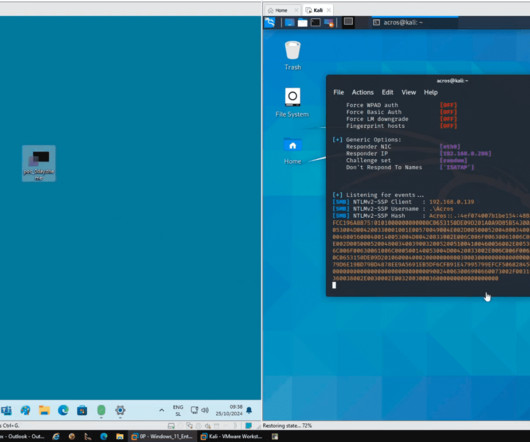The width and height of the screenshot is (530, 442).
Task: Open the notifications bell in guest taskbar
Action: click(x=249, y=410)
